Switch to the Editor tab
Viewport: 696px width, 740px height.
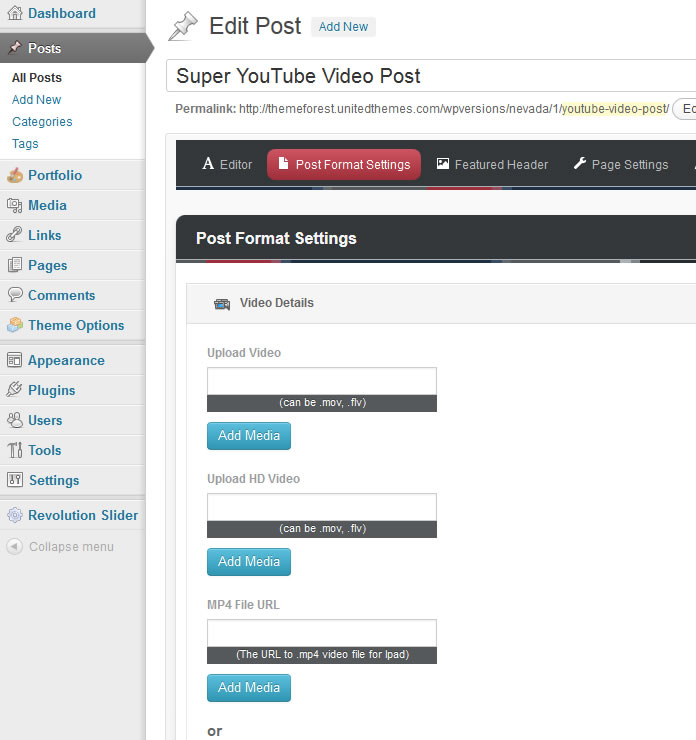point(227,165)
